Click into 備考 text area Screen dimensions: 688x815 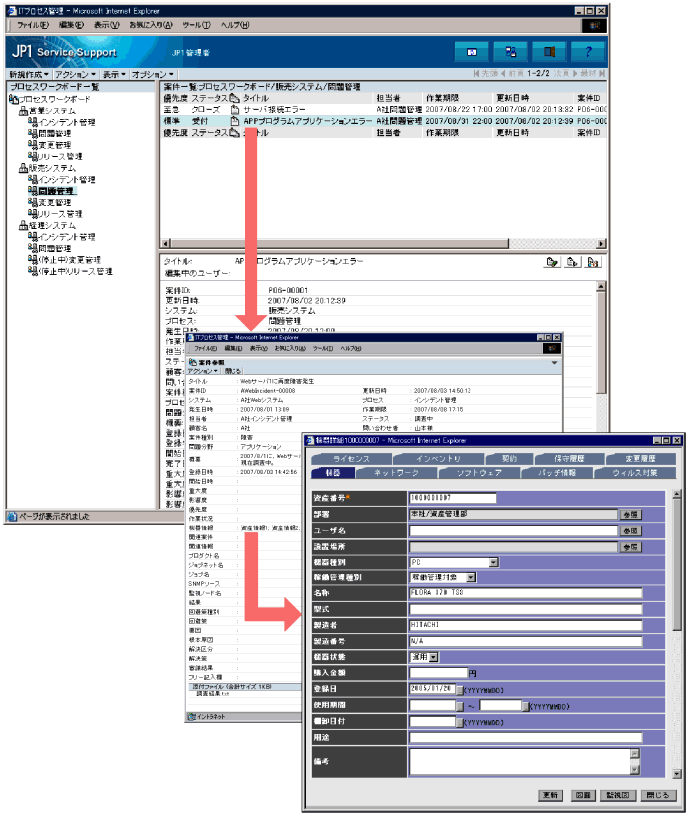(520, 761)
